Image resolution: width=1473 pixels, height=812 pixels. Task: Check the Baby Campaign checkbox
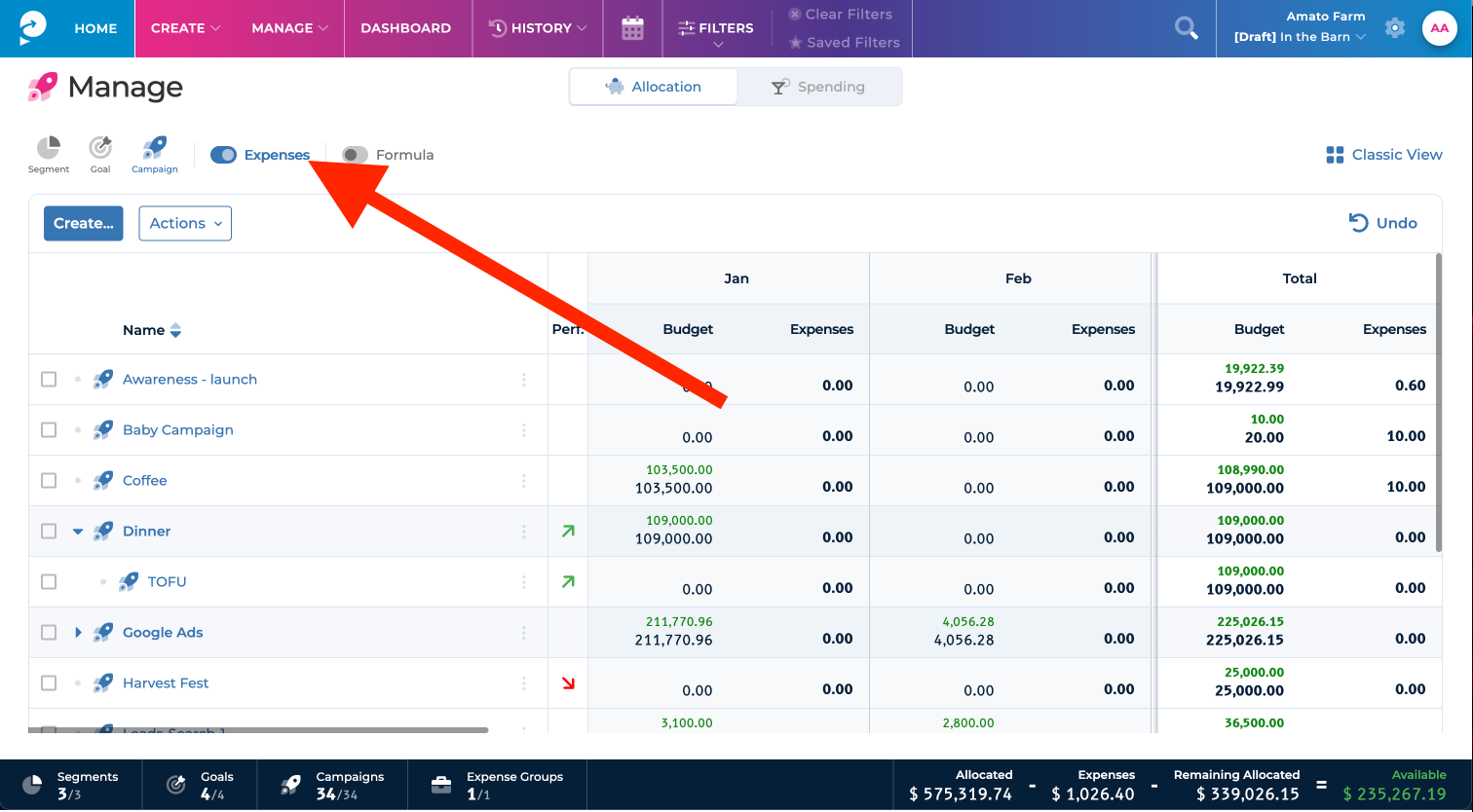coord(49,430)
